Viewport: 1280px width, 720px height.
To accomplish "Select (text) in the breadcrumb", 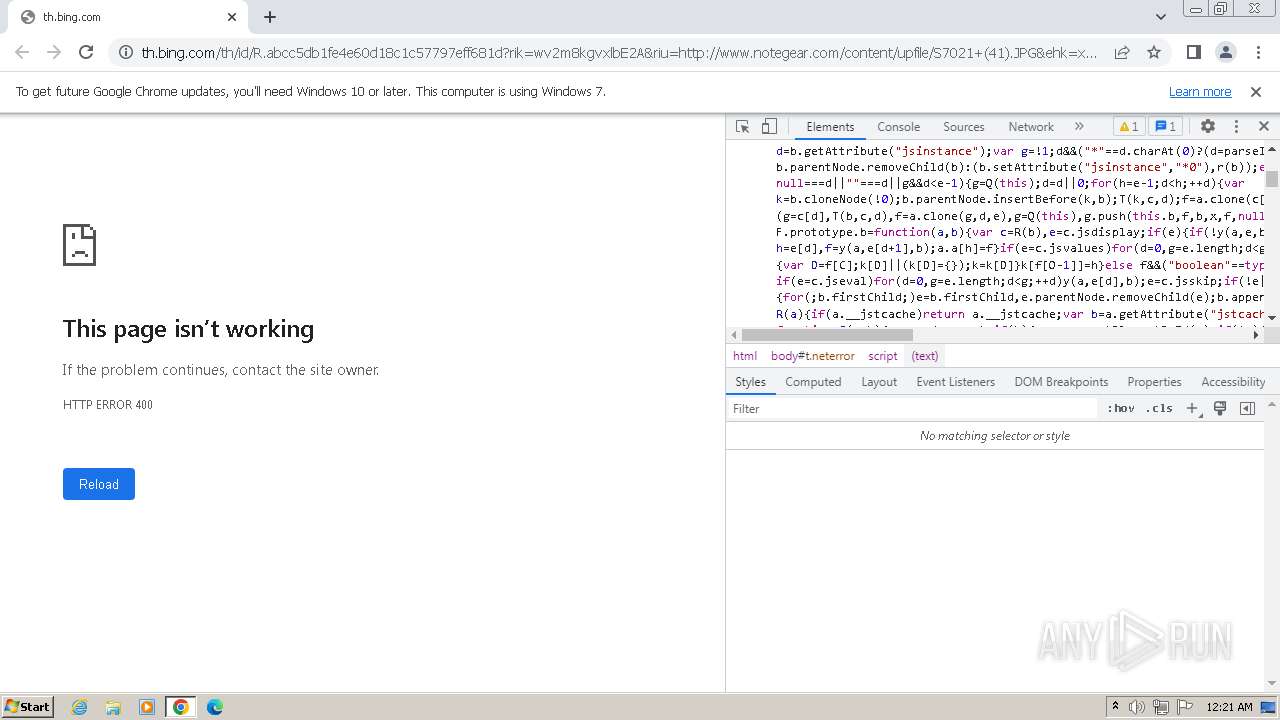I will [925, 356].
